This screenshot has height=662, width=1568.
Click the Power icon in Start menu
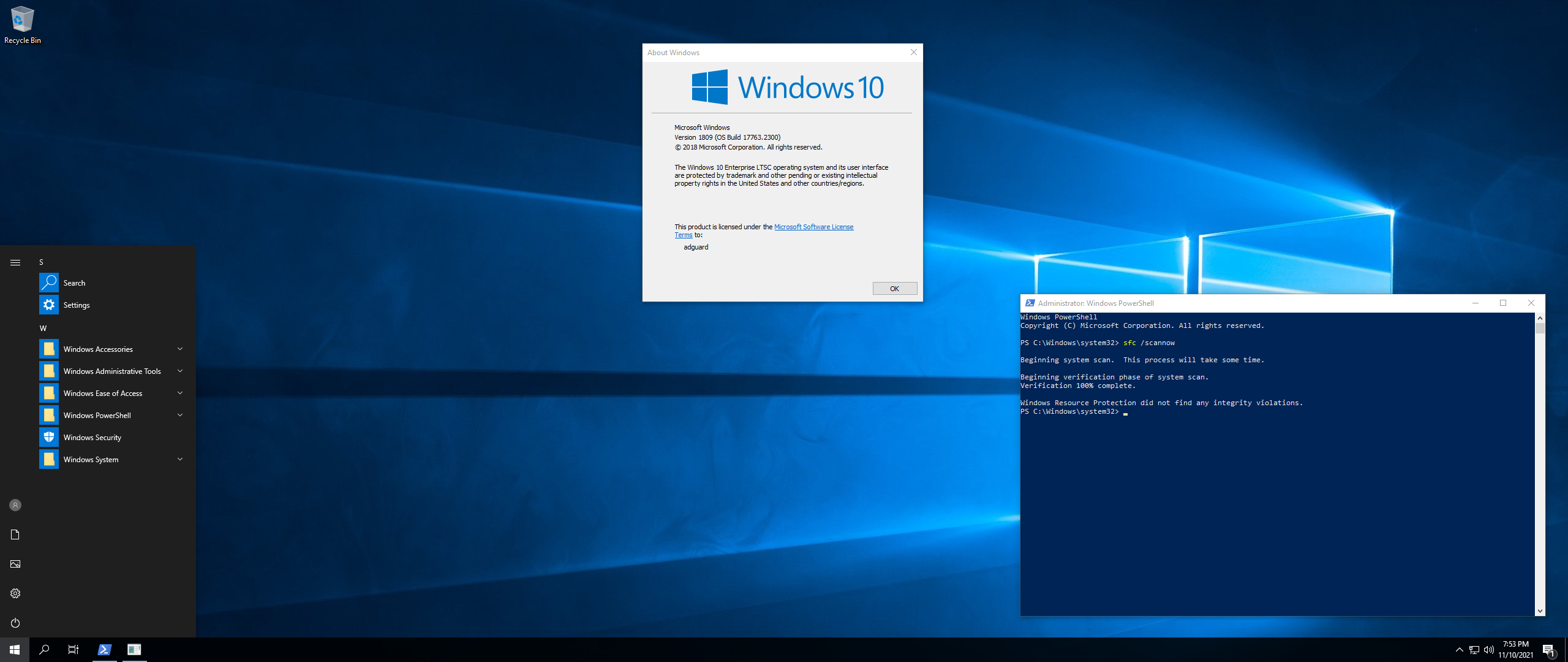(15, 623)
